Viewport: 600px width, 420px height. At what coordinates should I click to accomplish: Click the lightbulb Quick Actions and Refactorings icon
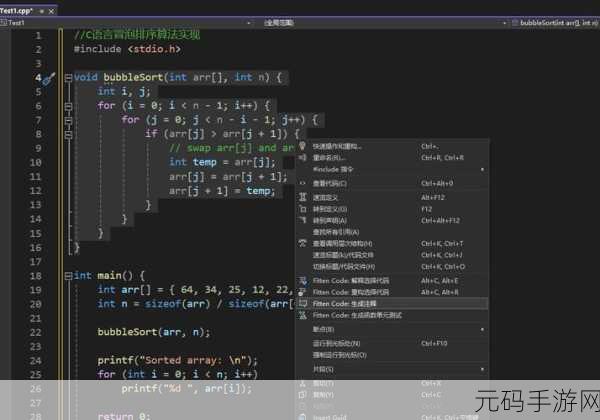pyautogui.click(x=302, y=146)
